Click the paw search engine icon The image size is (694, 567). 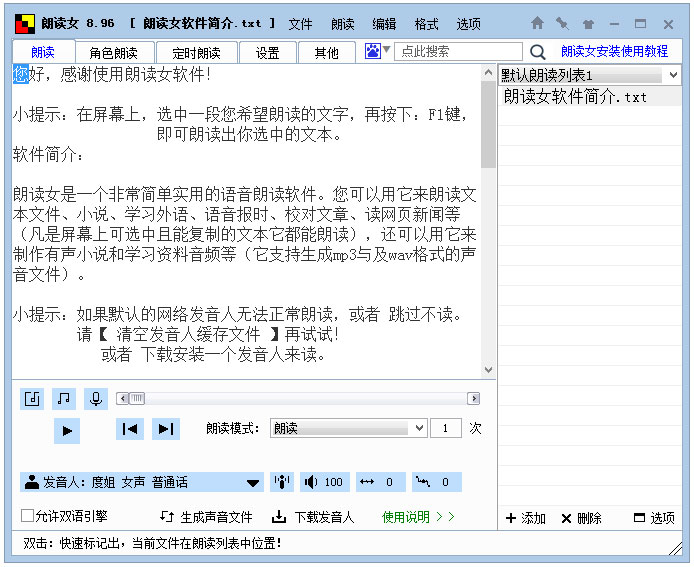[373, 51]
